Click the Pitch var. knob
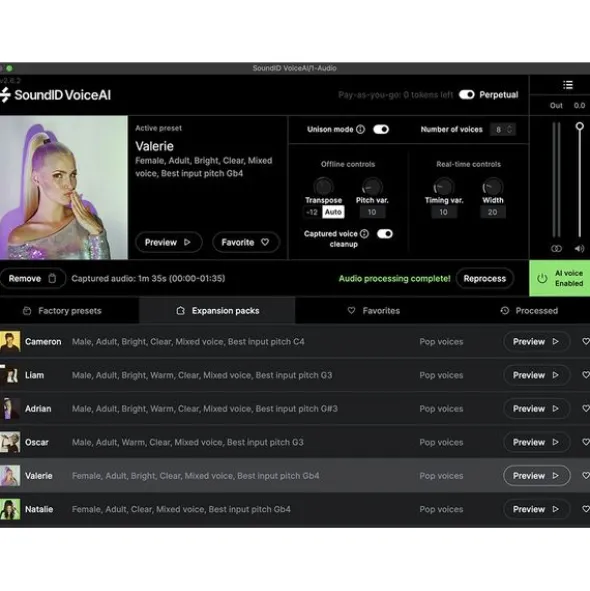This screenshot has width=590, height=591. (372, 187)
